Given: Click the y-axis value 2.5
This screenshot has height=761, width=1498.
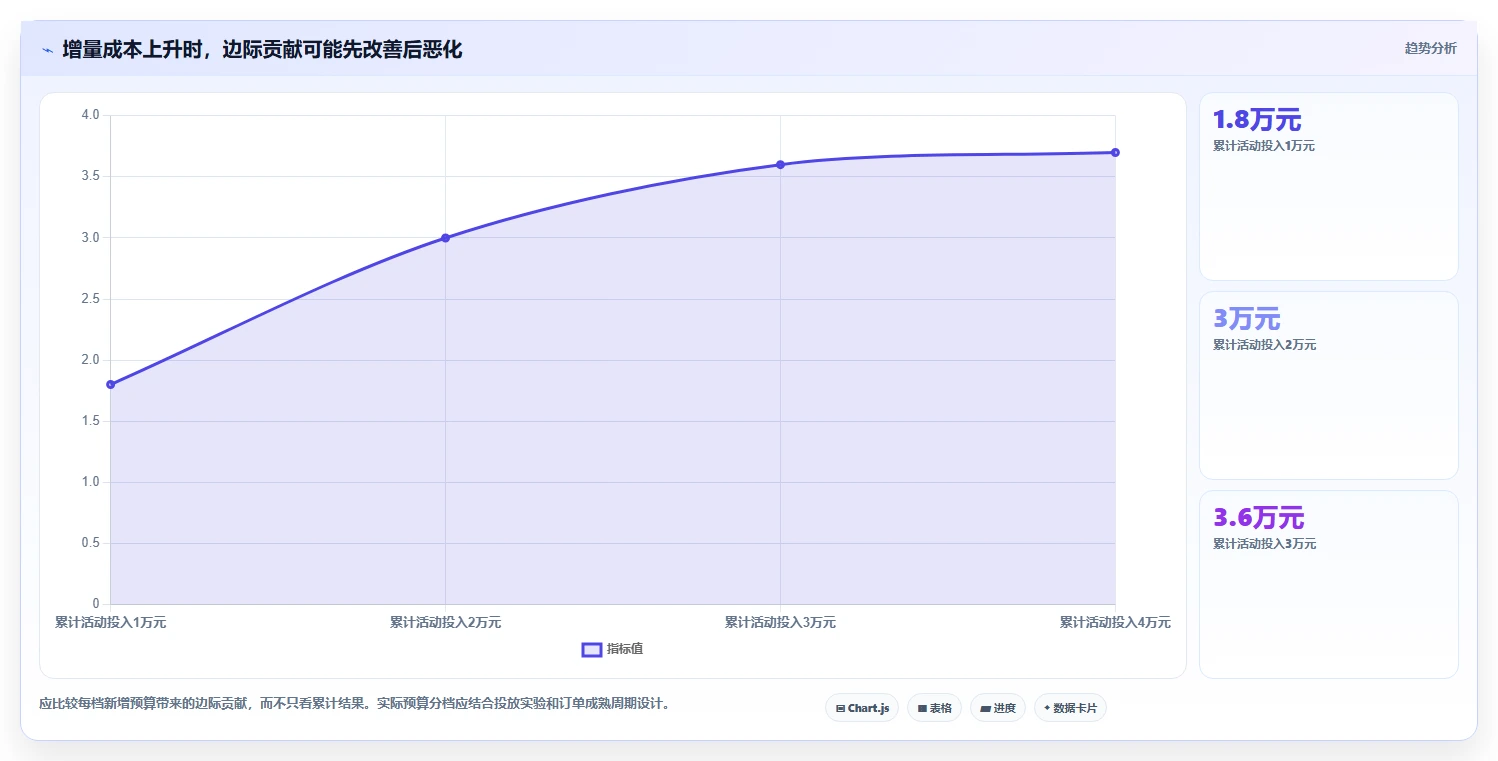Looking at the screenshot, I should point(90,298).
